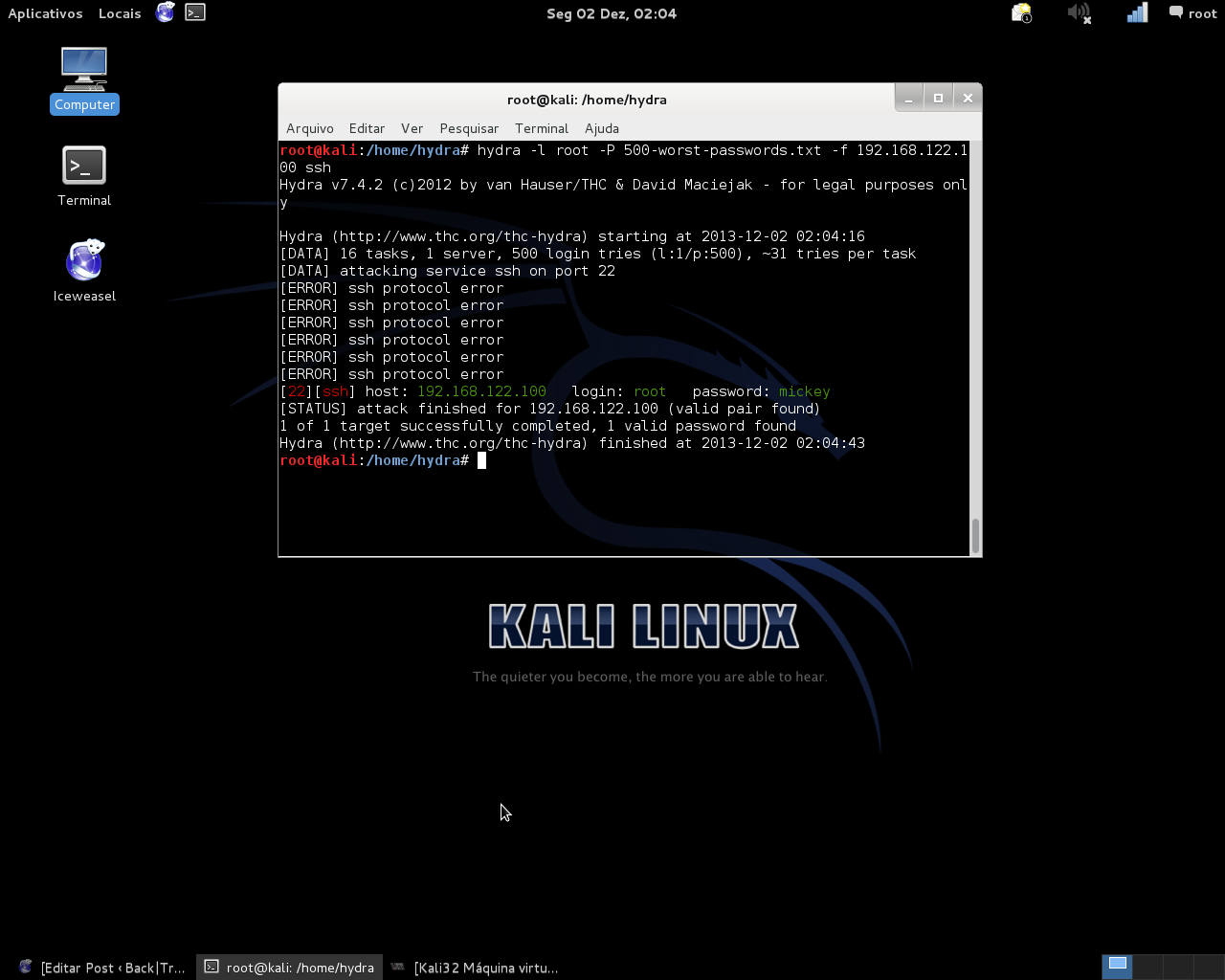The image size is (1225, 980).
Task: Click '[DATA] 16 tasks, 1 server' line
Action: (x=597, y=254)
